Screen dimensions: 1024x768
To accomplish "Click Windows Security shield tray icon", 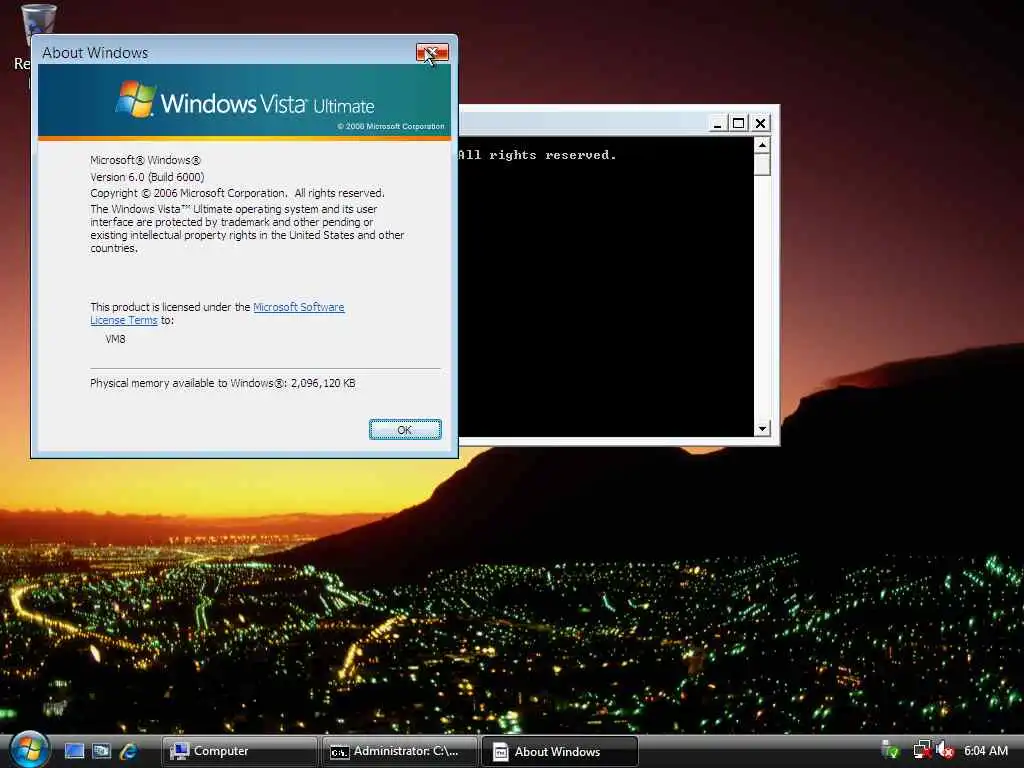I will [890, 750].
